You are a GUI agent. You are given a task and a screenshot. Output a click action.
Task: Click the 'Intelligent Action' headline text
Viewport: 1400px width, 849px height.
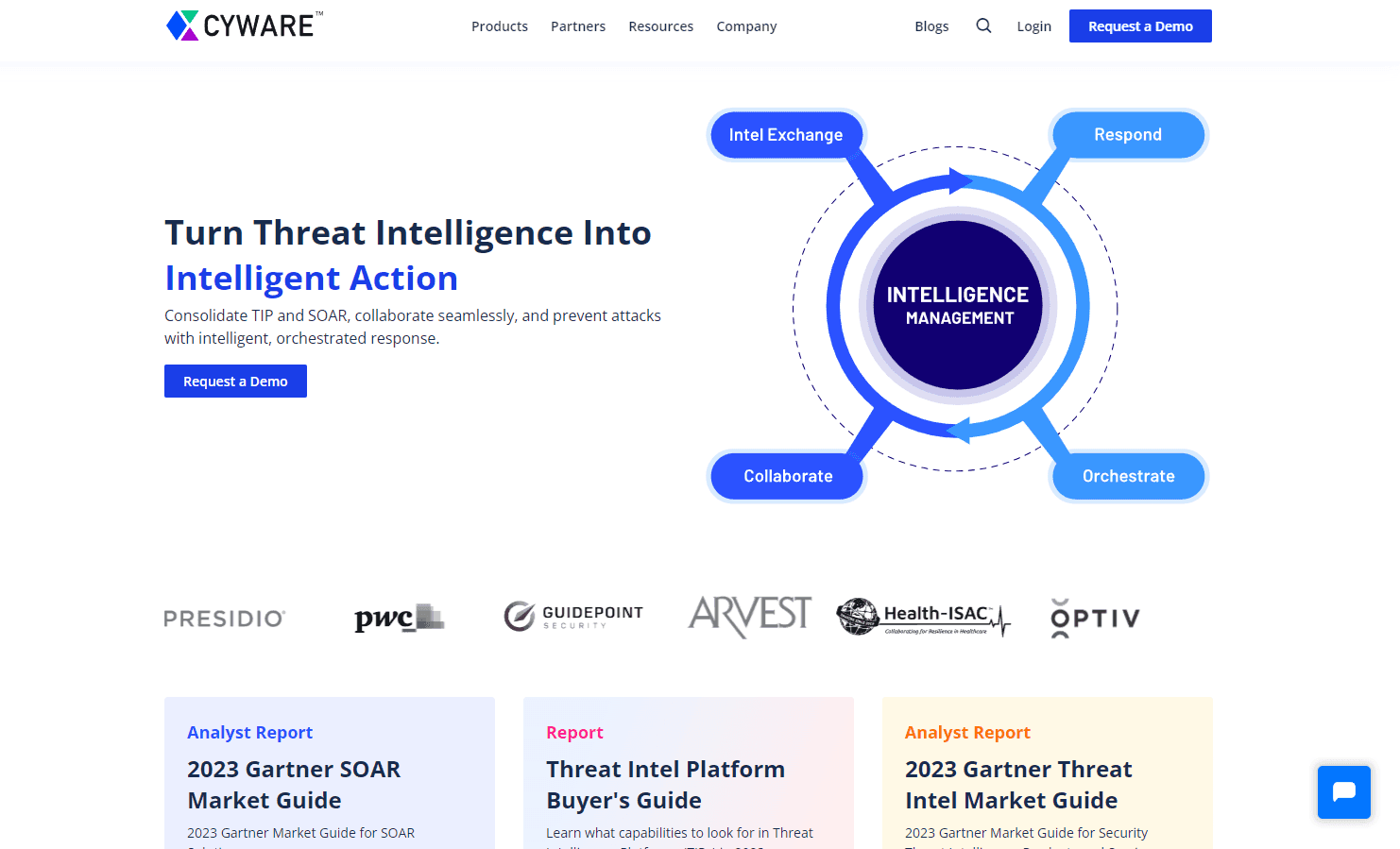click(x=312, y=278)
